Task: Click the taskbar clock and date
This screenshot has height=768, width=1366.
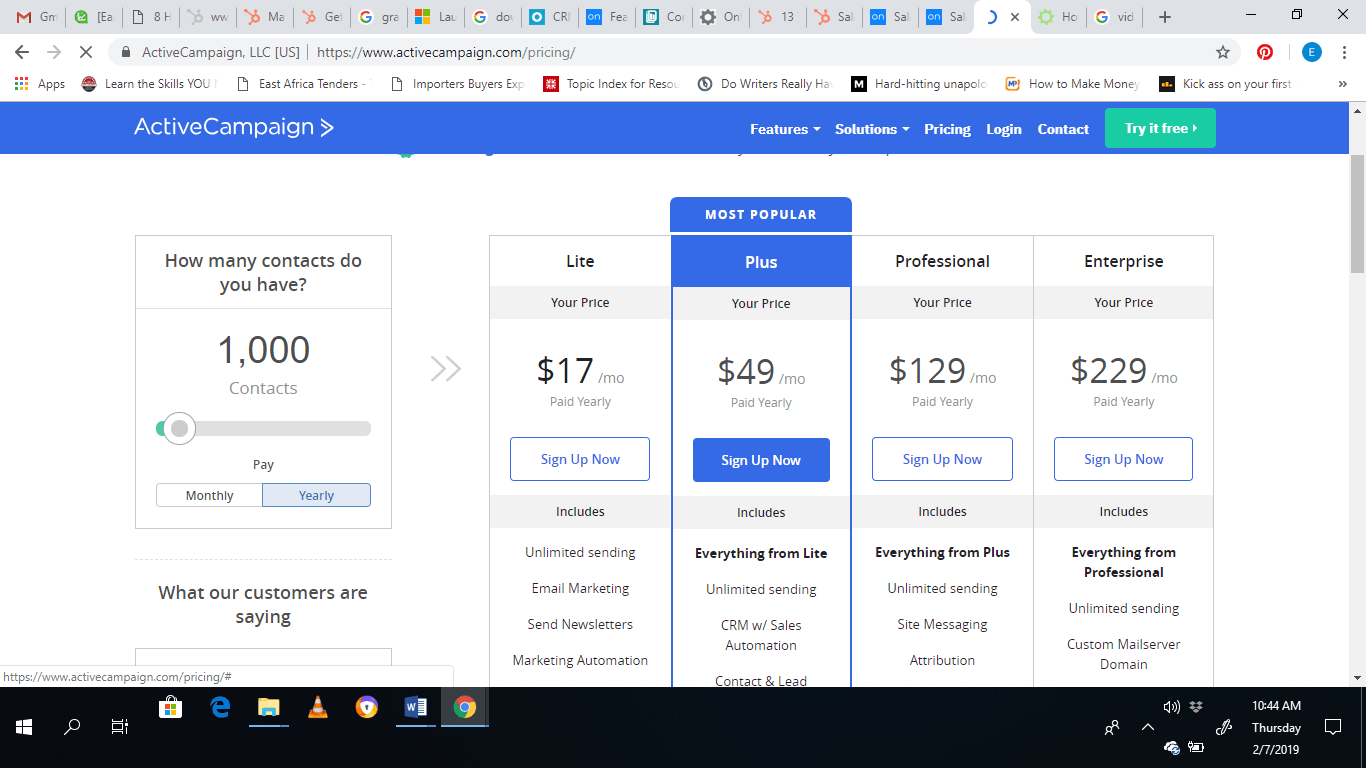Action: click(1276, 727)
